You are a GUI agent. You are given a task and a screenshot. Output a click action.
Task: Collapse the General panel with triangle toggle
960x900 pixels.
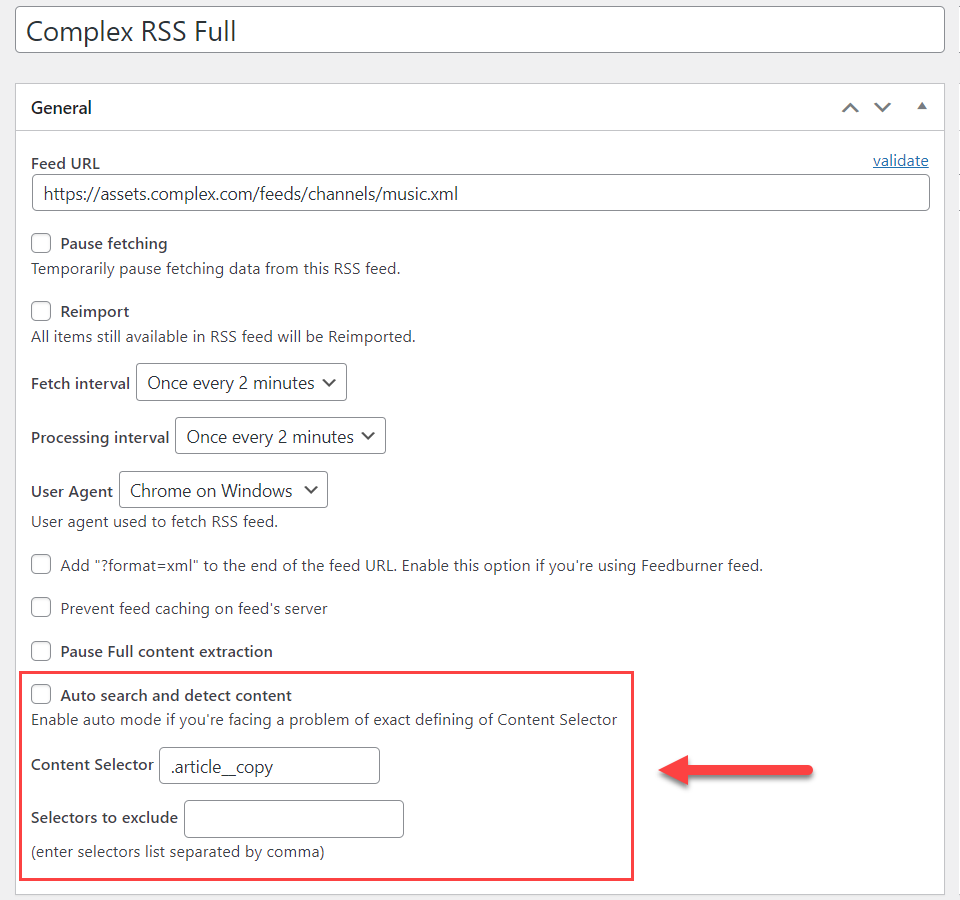(921, 107)
